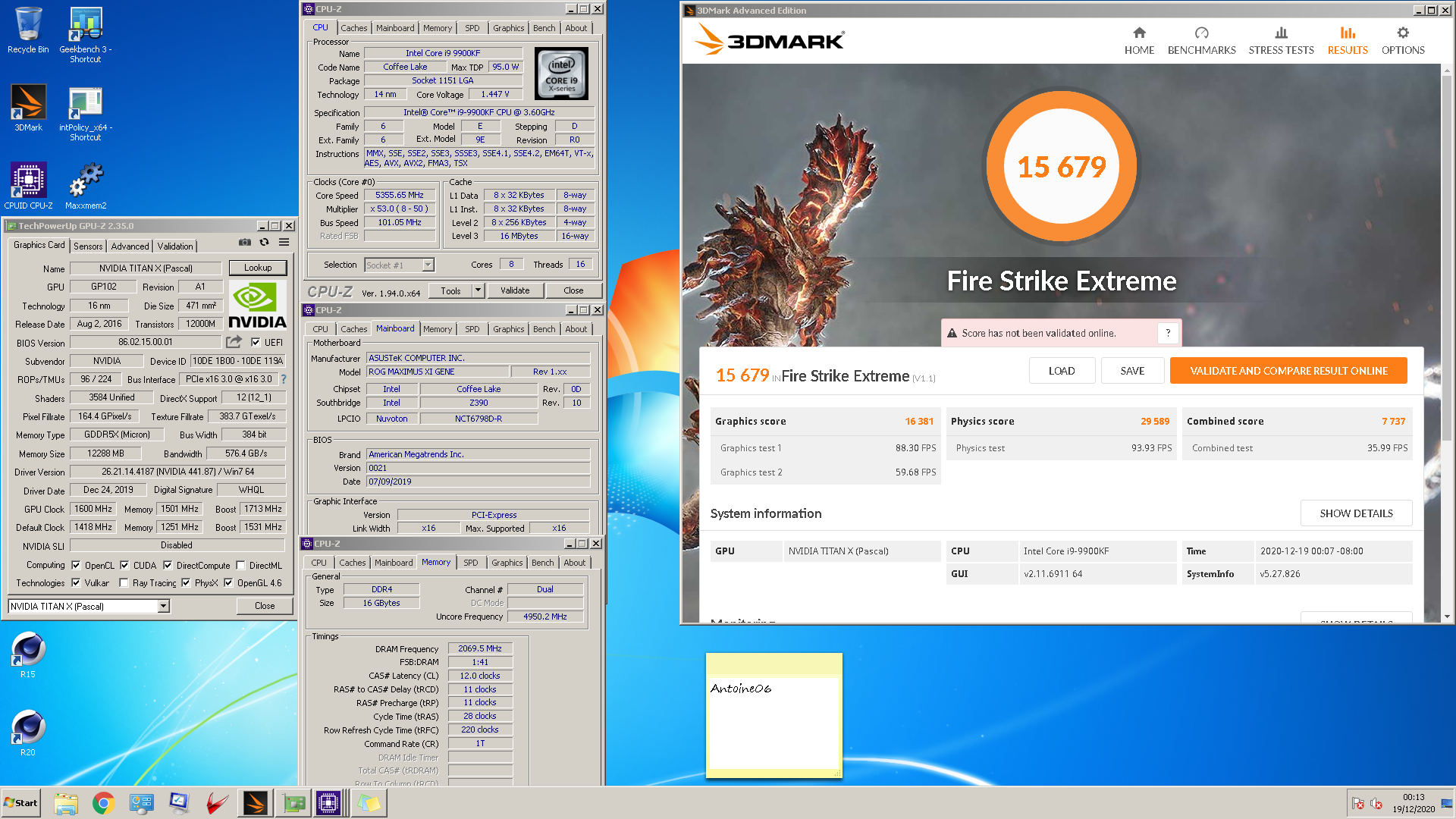The width and height of the screenshot is (1456, 819).
Task: Click the Start button
Action: 21,803
